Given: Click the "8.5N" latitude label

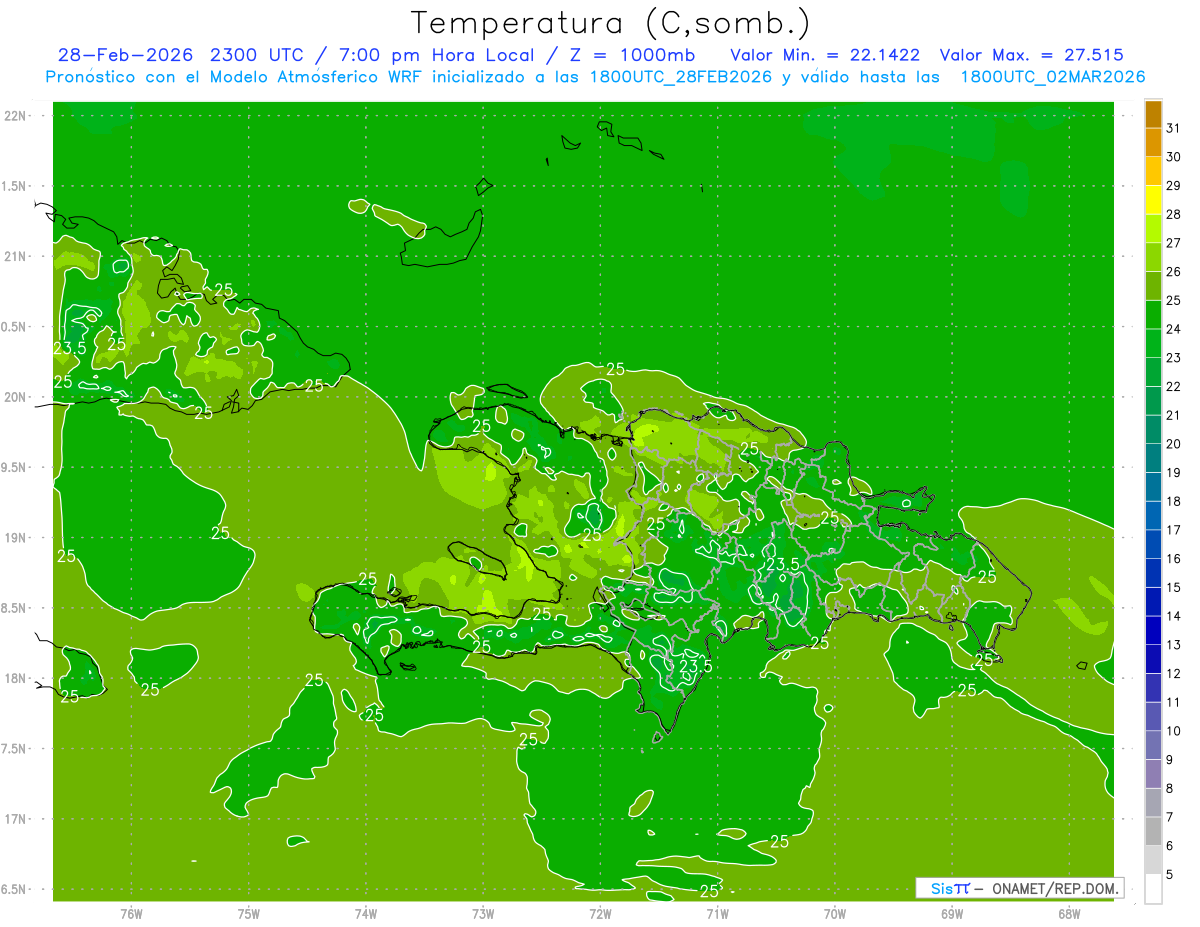Looking at the screenshot, I should point(14,608).
